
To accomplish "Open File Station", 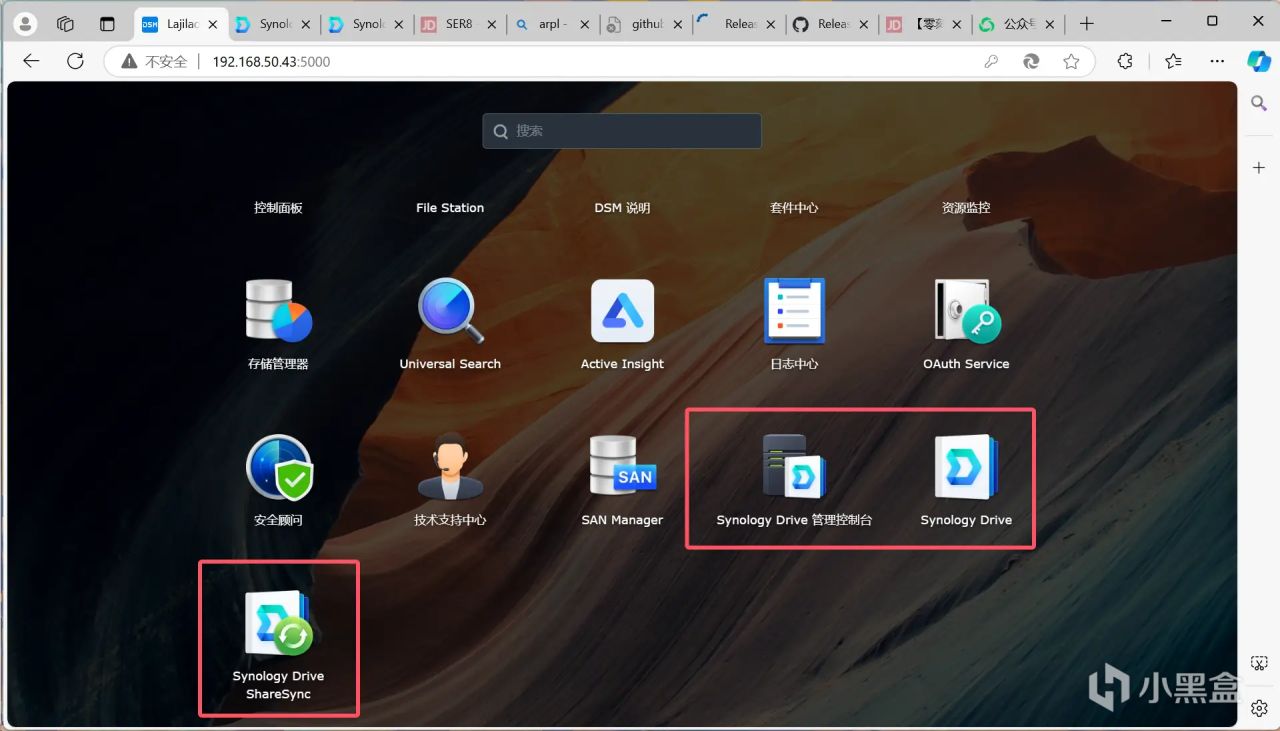I will click(450, 208).
